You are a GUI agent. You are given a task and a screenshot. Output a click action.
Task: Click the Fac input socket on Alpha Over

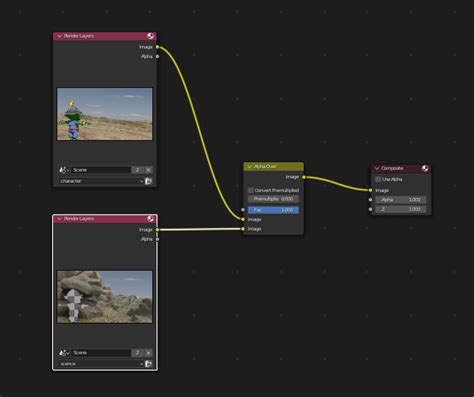click(243, 210)
